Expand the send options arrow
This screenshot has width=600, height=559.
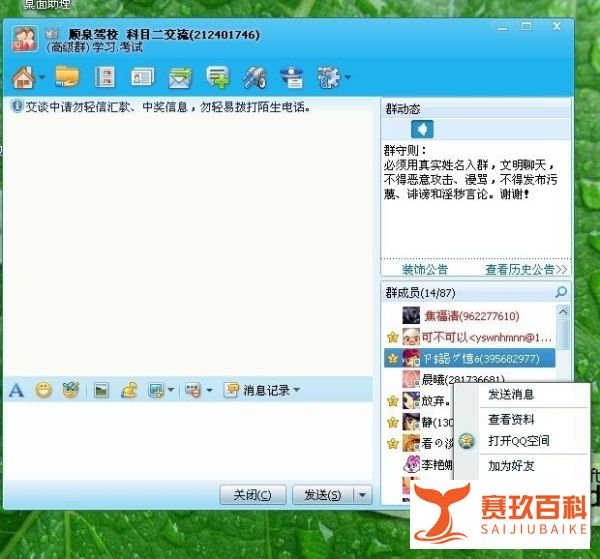(363, 495)
